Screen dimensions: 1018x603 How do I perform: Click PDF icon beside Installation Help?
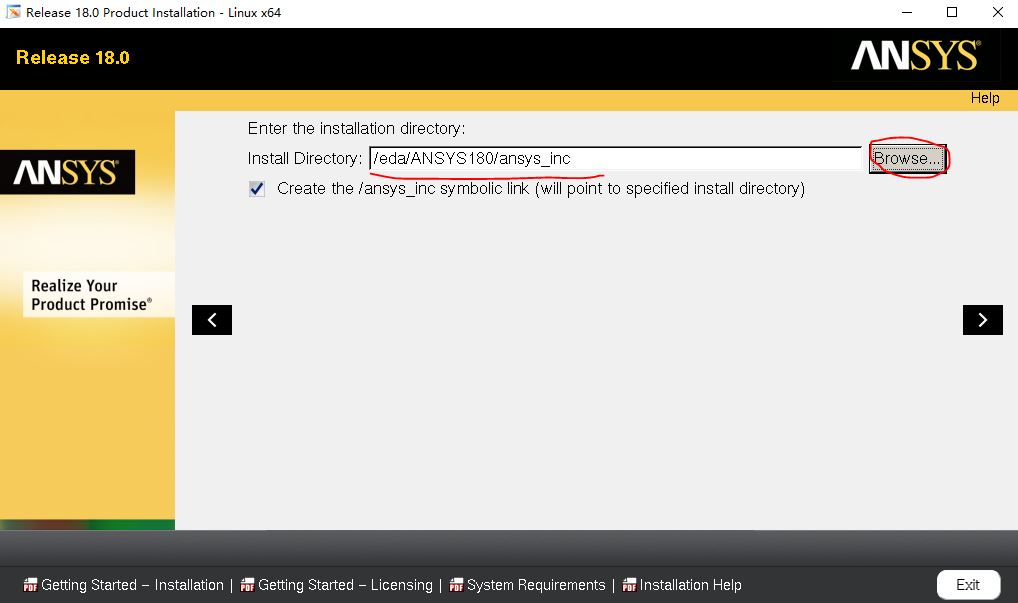tap(629, 585)
